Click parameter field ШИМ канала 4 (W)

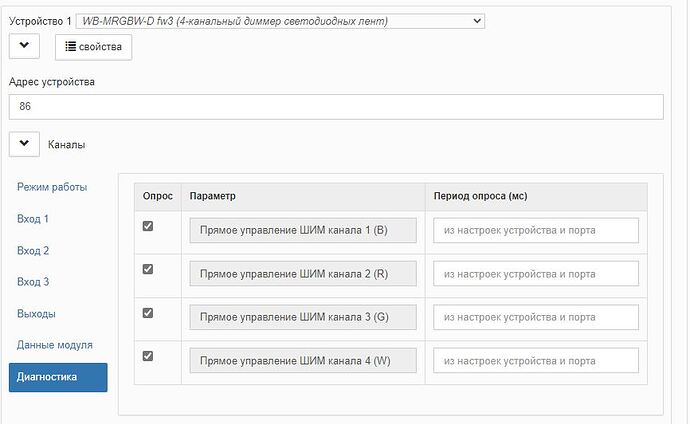[303, 361]
